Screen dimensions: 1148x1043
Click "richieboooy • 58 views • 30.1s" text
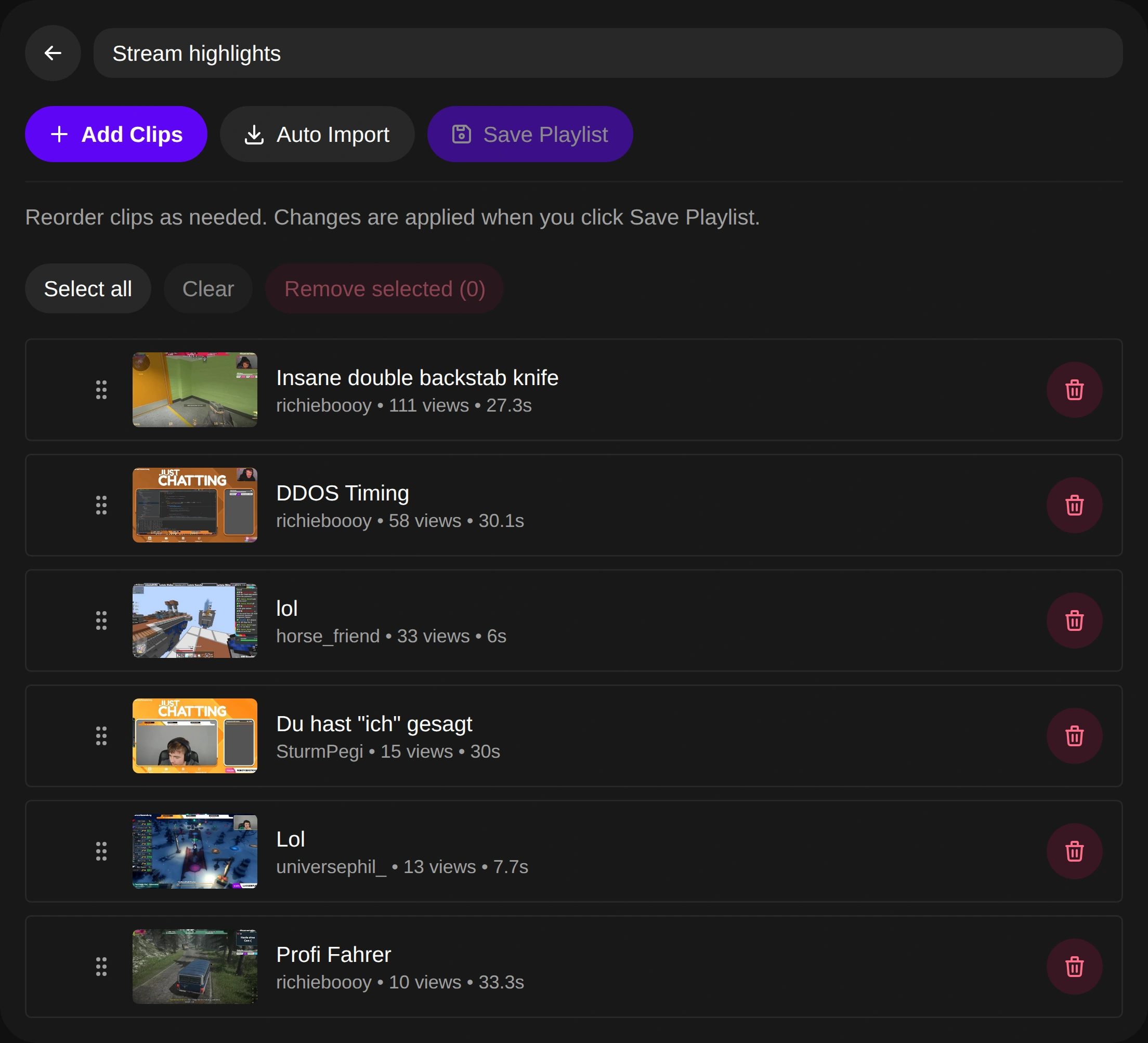click(400, 521)
